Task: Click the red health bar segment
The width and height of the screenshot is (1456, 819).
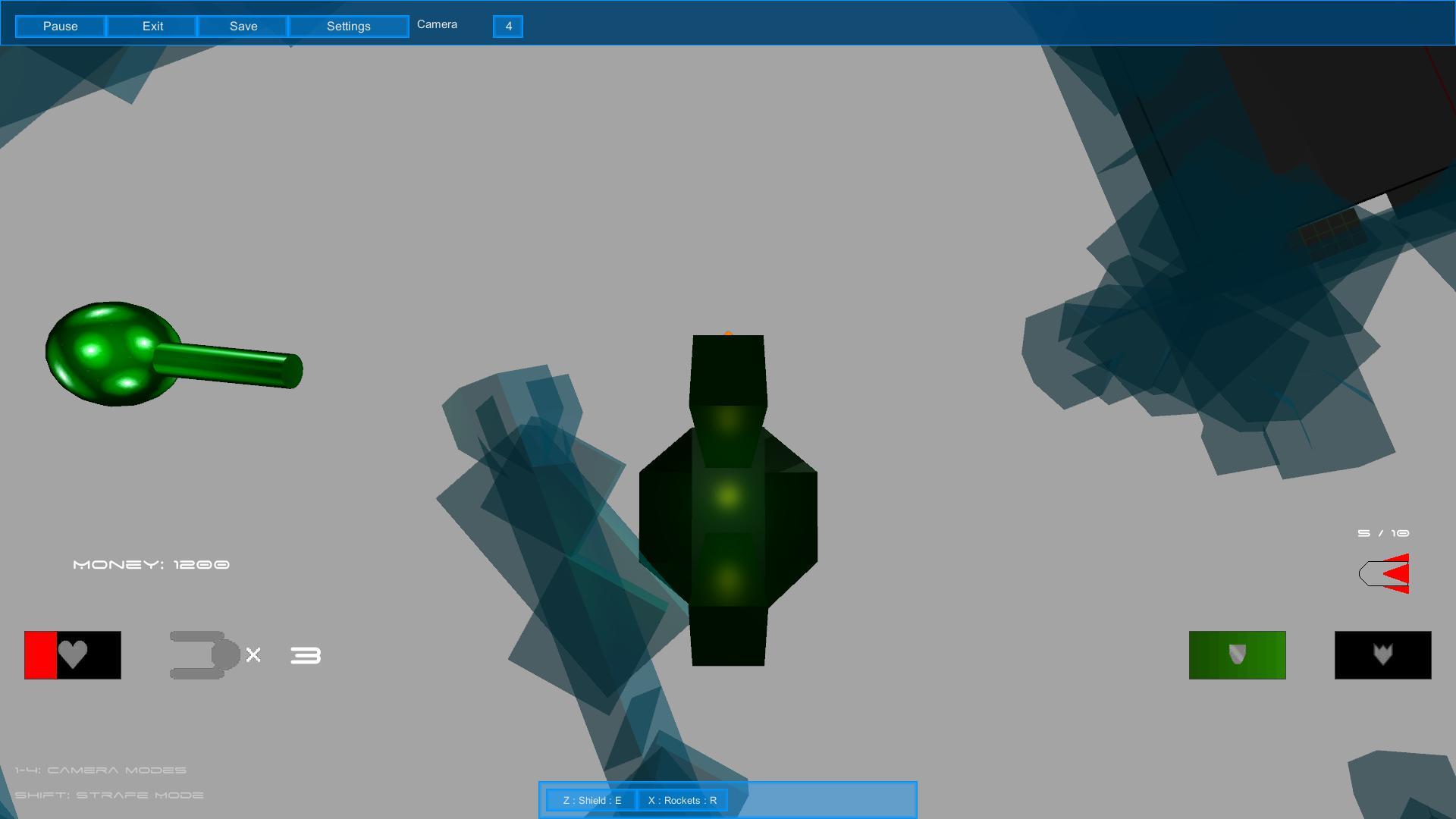Action: tap(42, 655)
